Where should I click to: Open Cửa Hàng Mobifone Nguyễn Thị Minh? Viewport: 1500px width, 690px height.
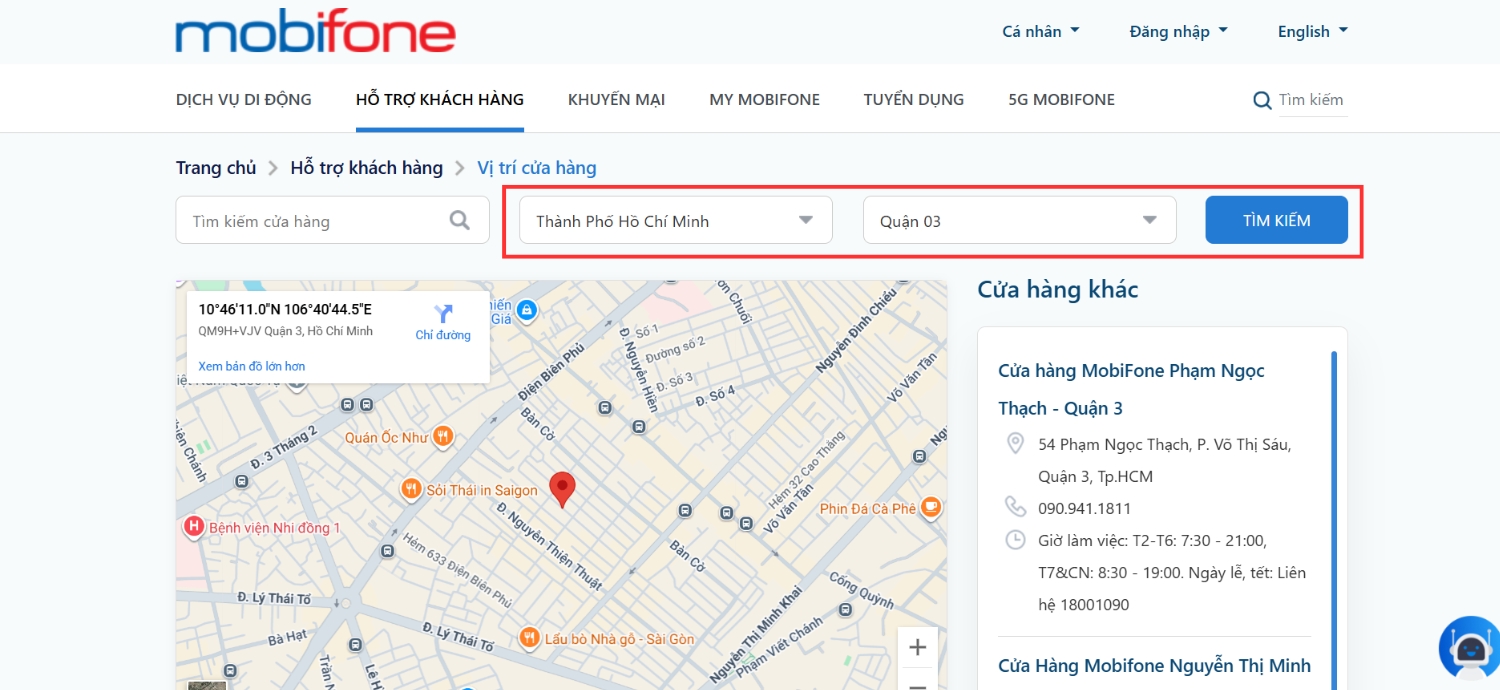[1154, 665]
